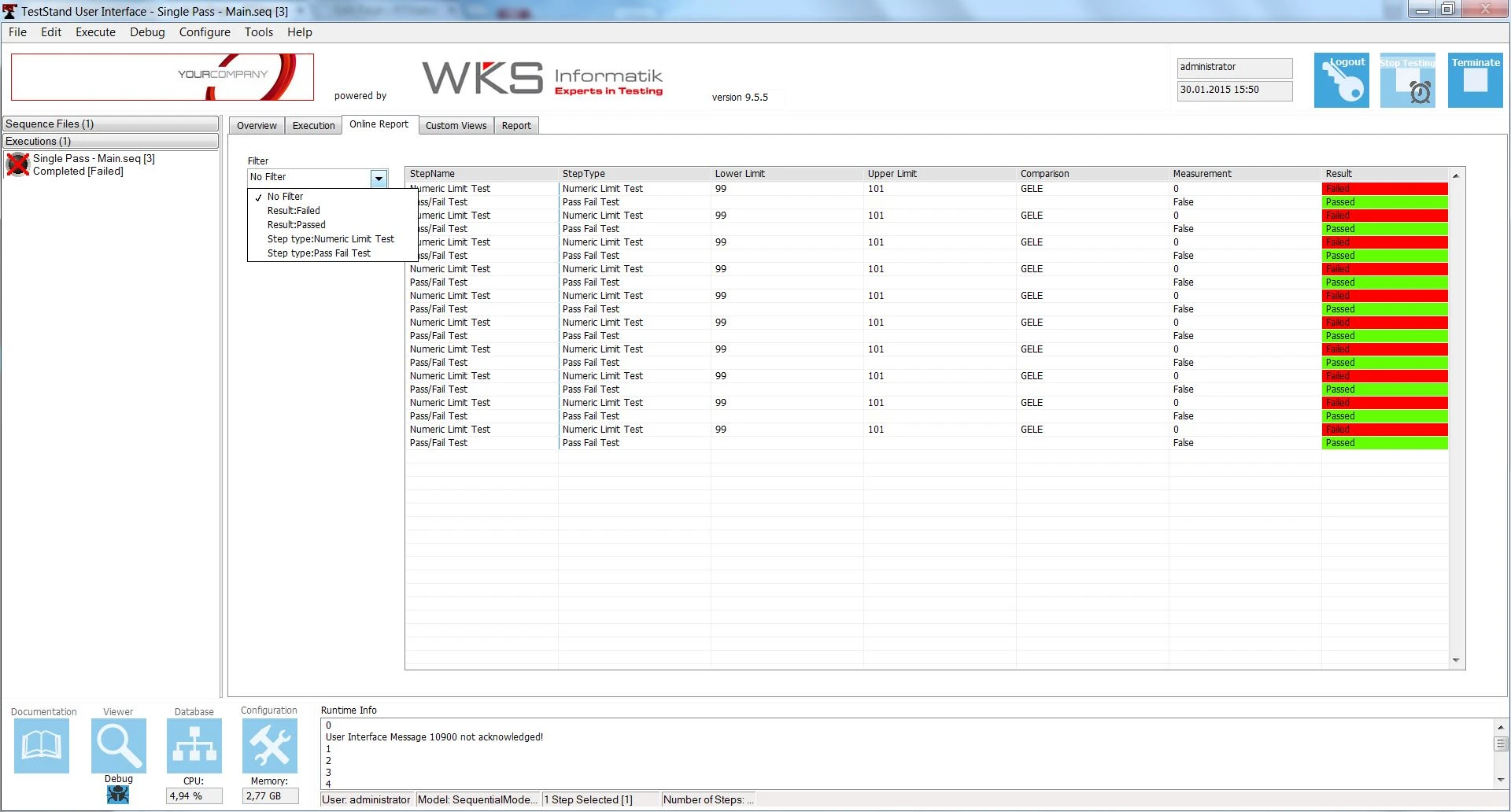This screenshot has height=812, width=1511.
Task: Click Number of Steps status entry
Action: [708, 800]
